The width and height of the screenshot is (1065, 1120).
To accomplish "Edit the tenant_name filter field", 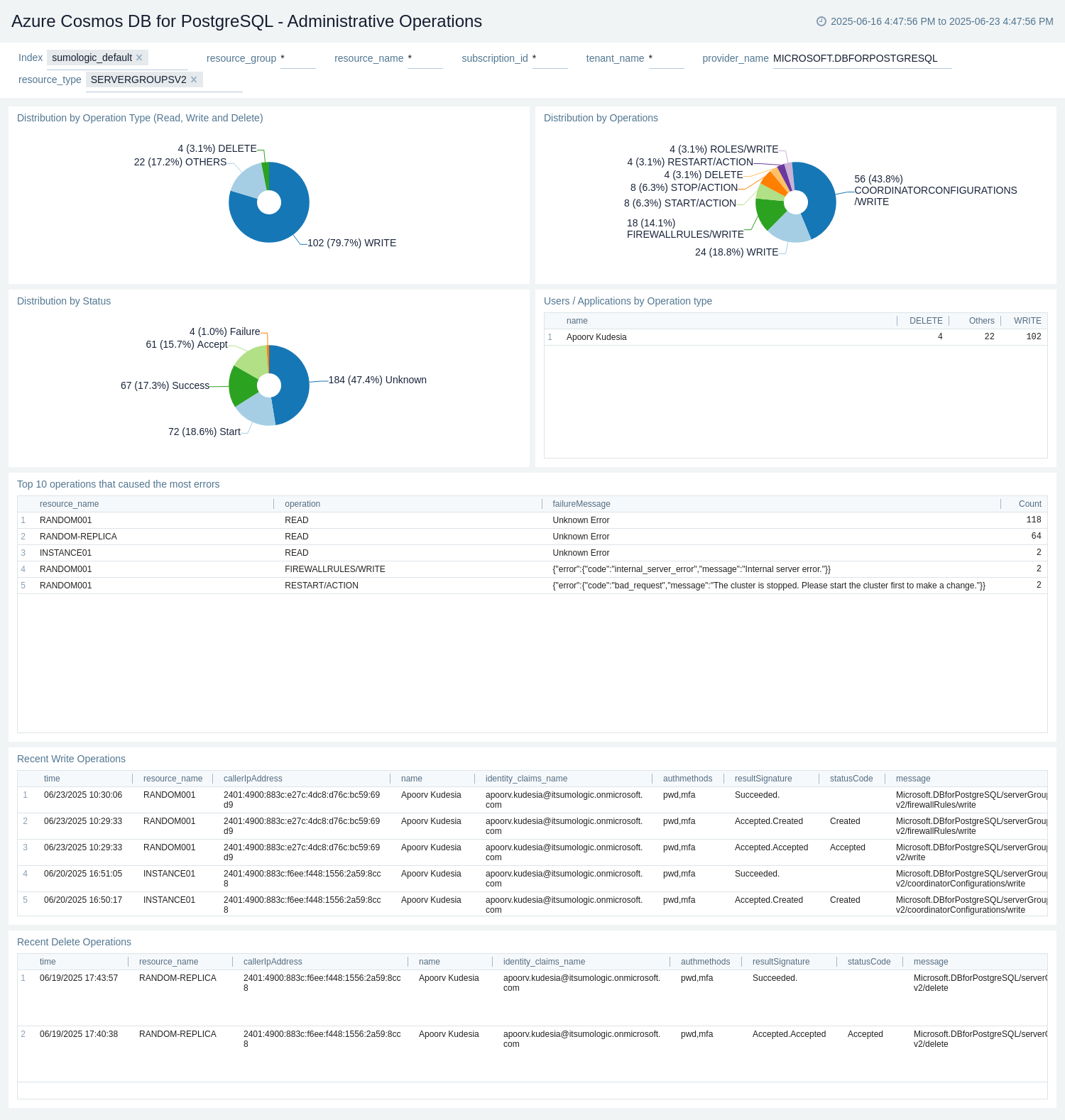I will coord(666,58).
